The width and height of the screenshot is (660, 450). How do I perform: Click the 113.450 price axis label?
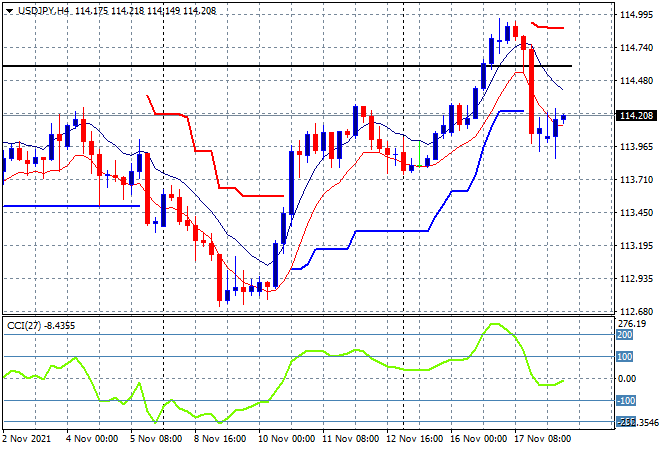click(x=636, y=213)
